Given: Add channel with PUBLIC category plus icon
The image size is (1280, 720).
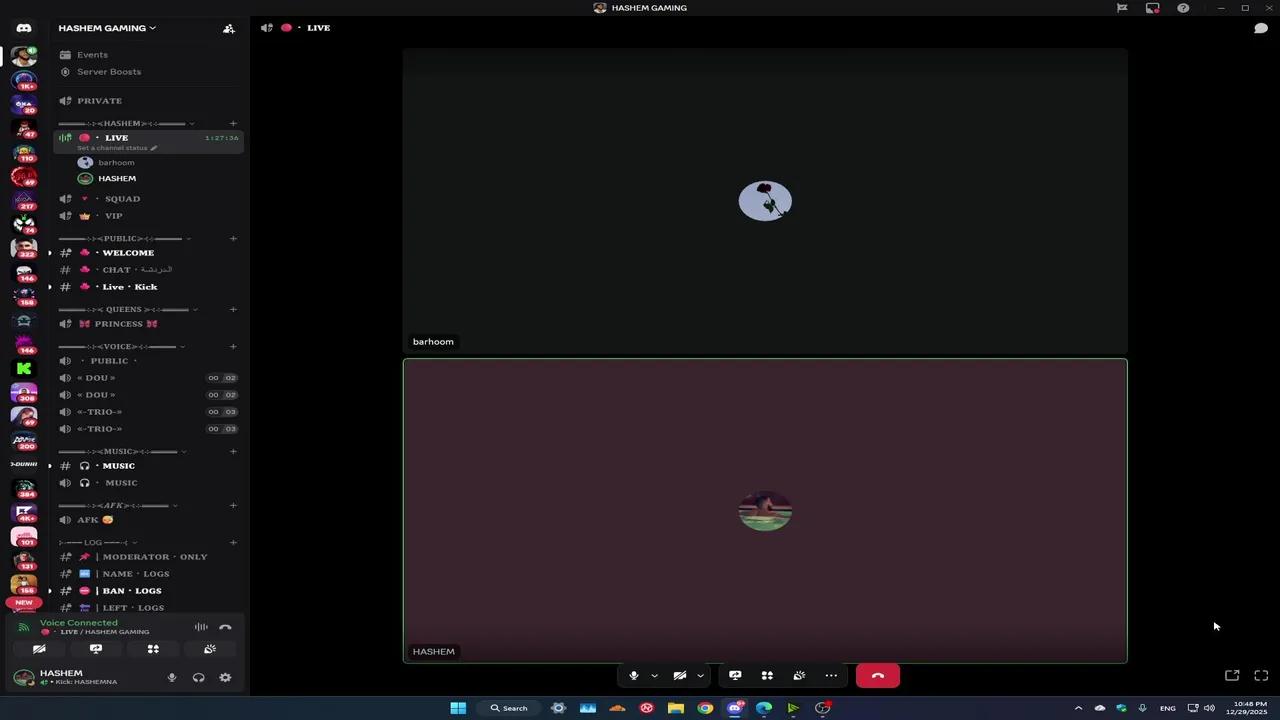Looking at the screenshot, I should click(233, 239).
